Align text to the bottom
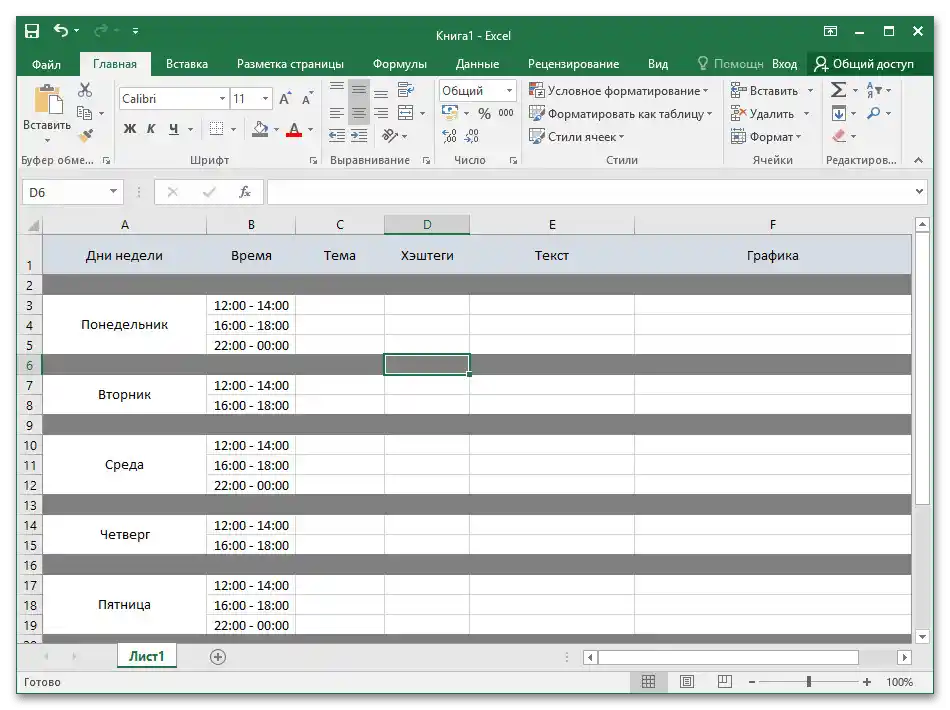The height and width of the screenshot is (710, 950). (x=381, y=93)
